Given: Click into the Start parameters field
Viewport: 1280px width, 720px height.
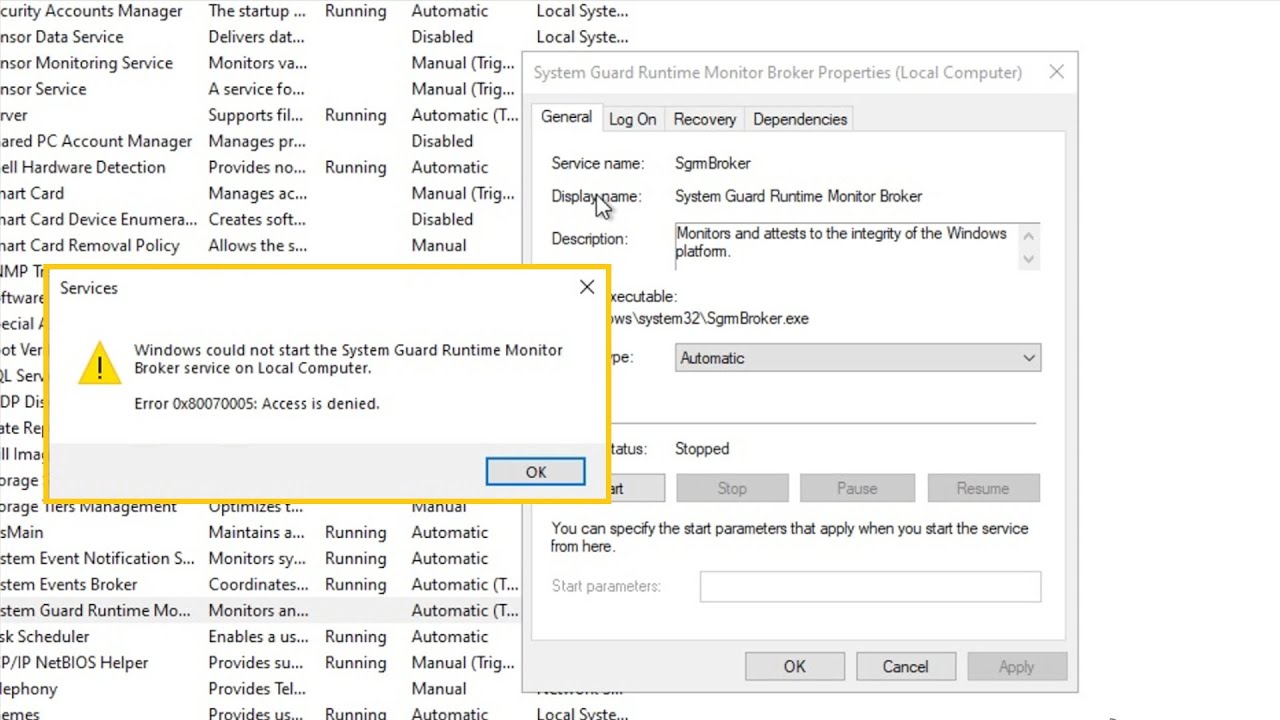Looking at the screenshot, I should (870, 586).
